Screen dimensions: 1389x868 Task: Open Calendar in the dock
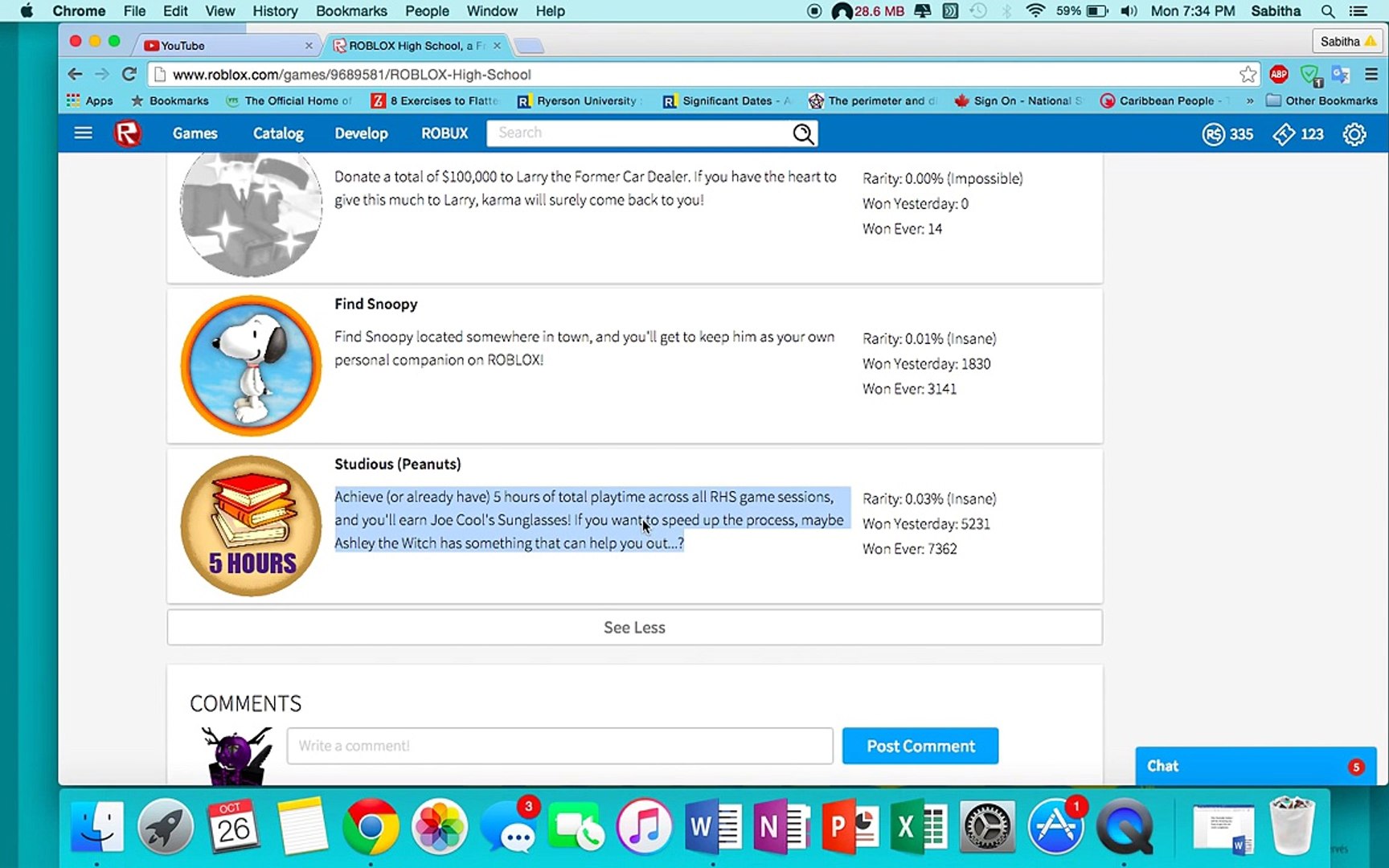234,826
